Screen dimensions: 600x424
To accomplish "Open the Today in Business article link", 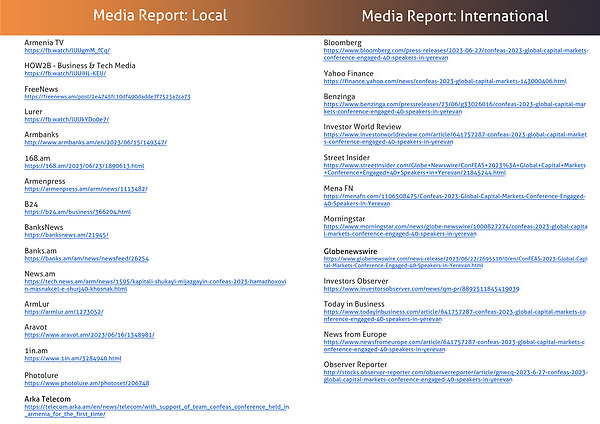I will (455, 315).
